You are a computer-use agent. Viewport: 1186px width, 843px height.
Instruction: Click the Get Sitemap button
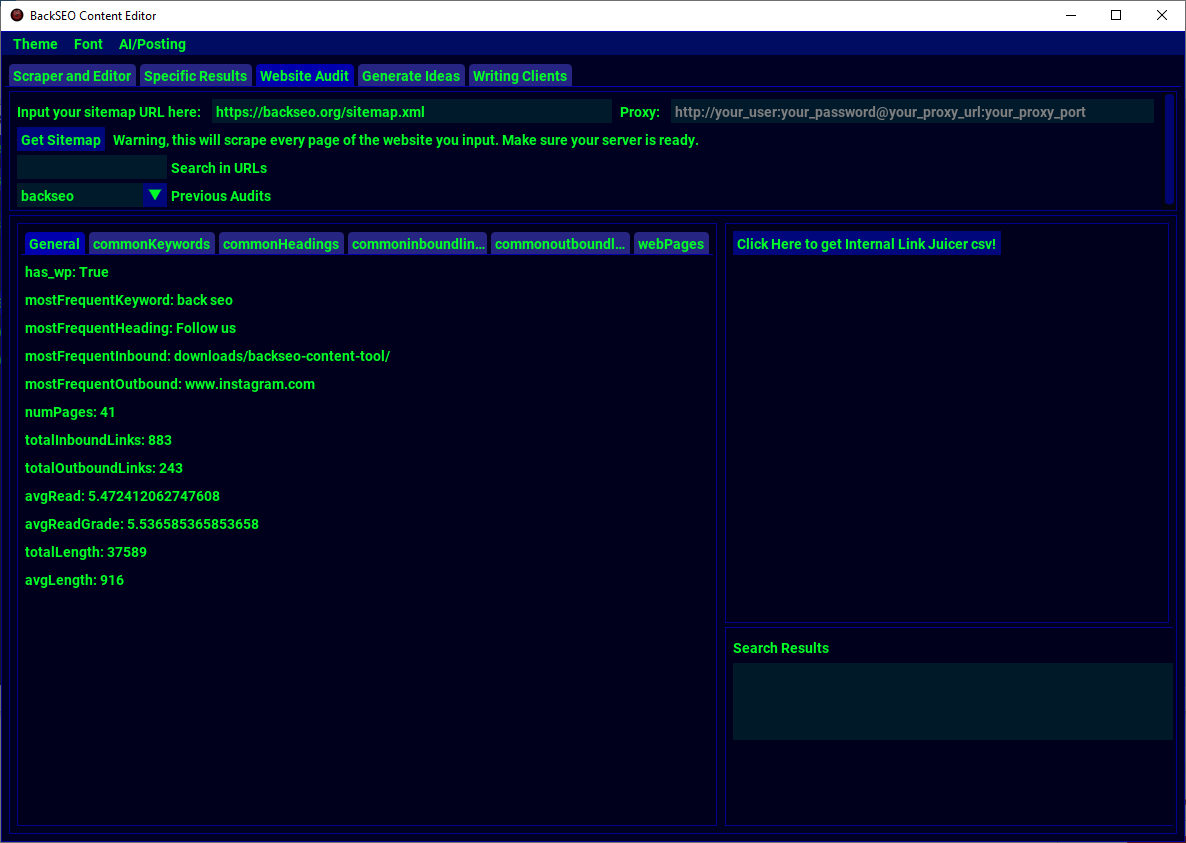pos(61,140)
